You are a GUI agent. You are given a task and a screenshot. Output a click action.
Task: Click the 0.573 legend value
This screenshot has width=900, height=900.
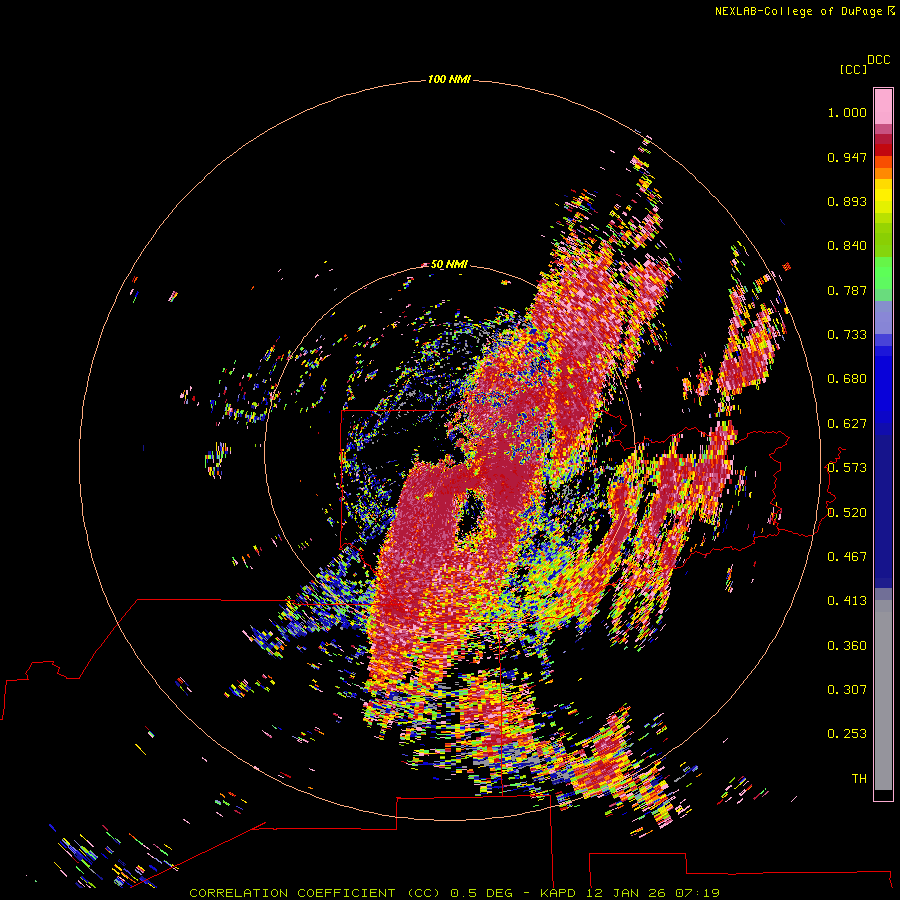847,468
